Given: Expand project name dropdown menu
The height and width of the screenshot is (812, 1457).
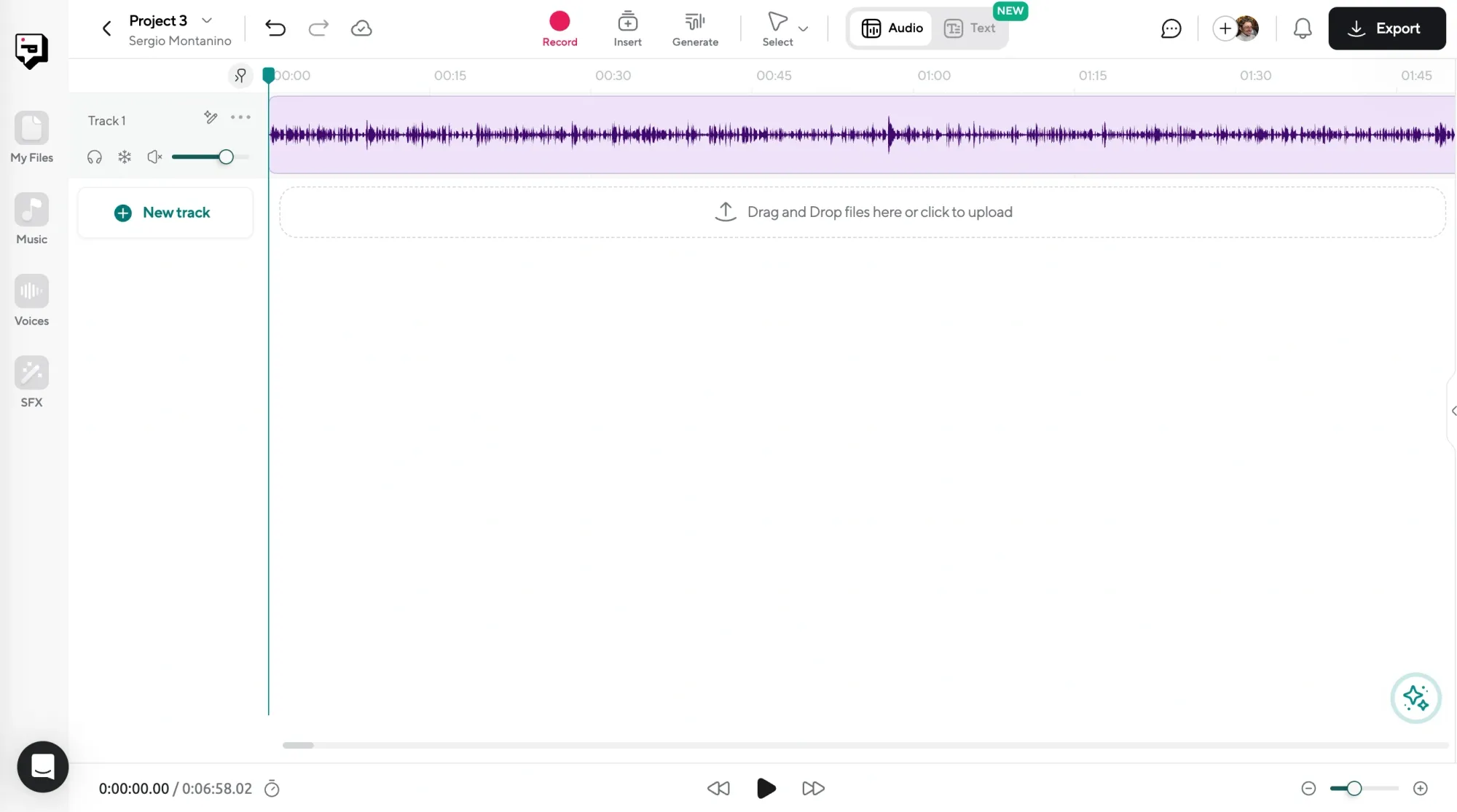Looking at the screenshot, I should click(207, 20).
